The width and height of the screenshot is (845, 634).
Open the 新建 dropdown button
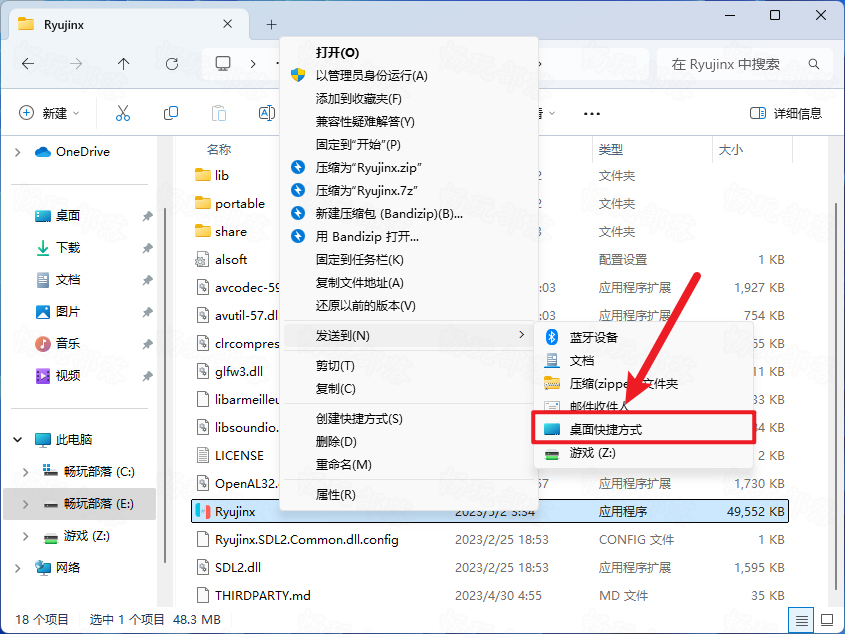click(49, 113)
